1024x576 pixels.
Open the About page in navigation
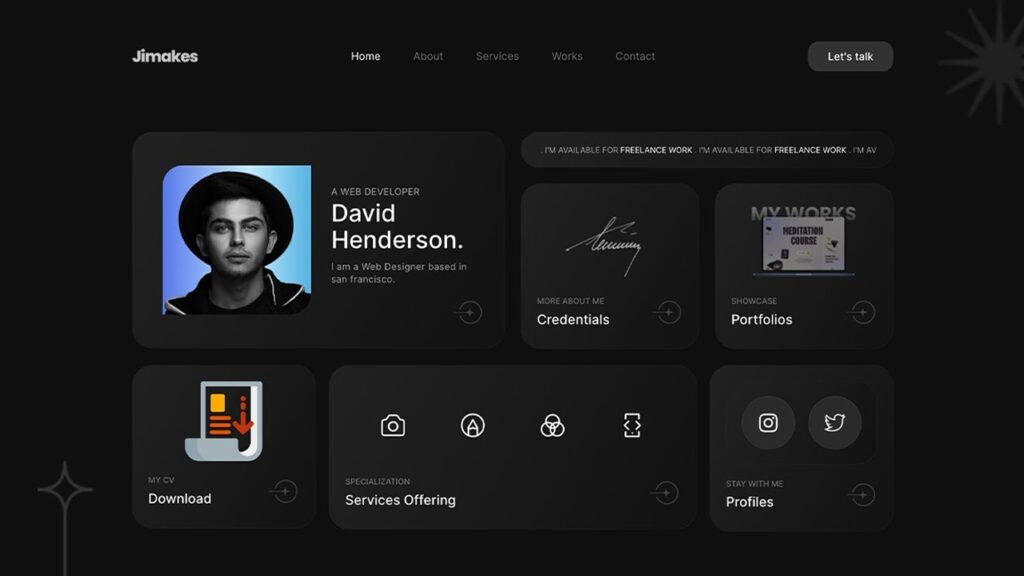point(428,56)
